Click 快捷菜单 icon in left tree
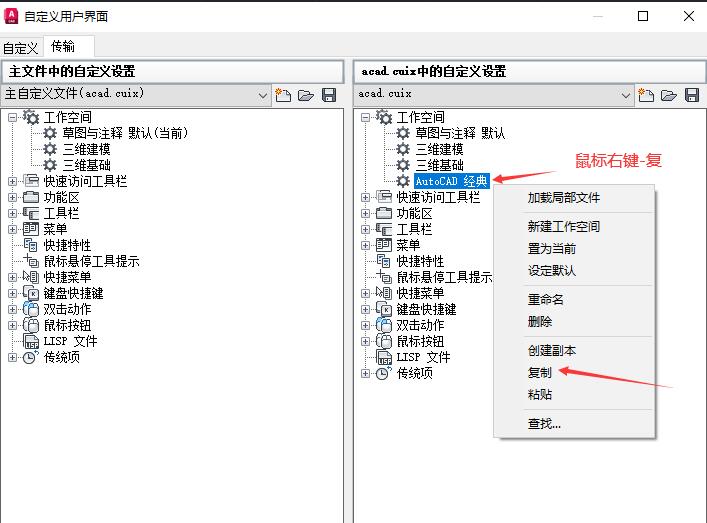The height and width of the screenshot is (523, 707). coord(31,277)
